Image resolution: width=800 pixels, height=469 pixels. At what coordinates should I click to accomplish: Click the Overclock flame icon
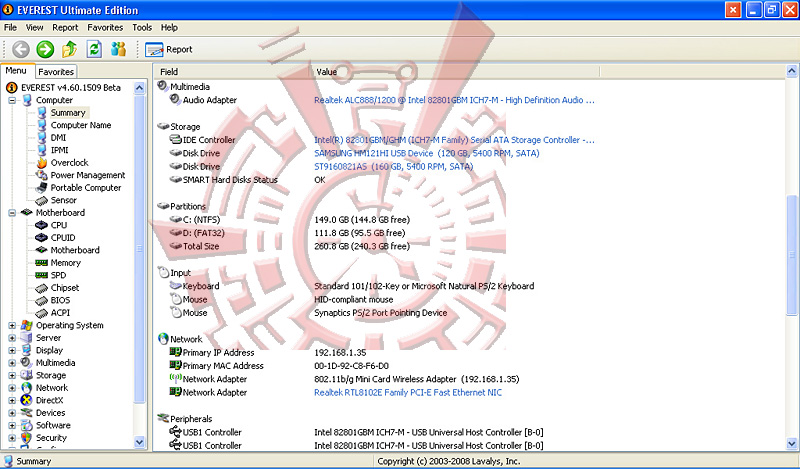coord(42,163)
